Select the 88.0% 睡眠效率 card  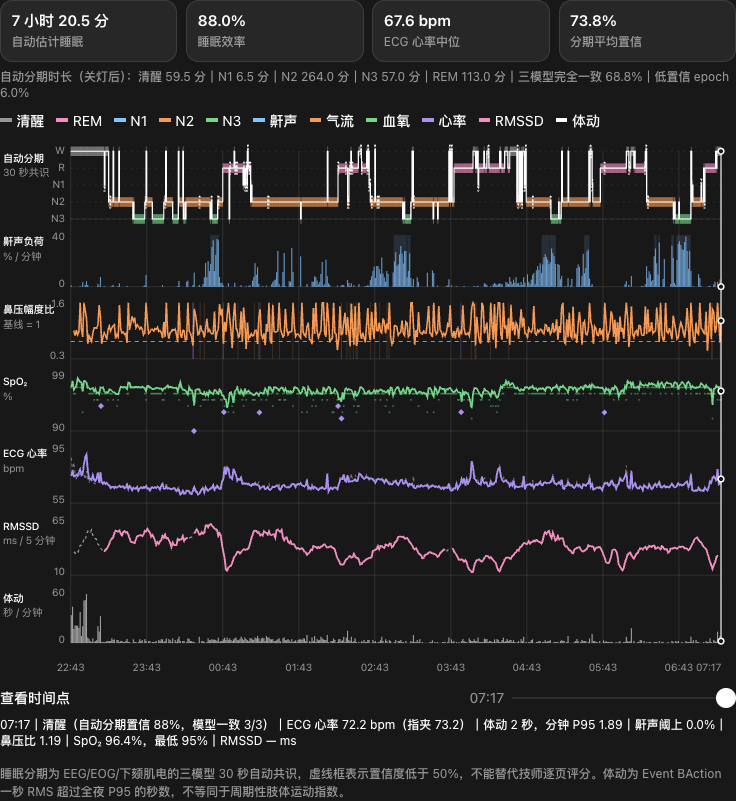coord(275,31)
